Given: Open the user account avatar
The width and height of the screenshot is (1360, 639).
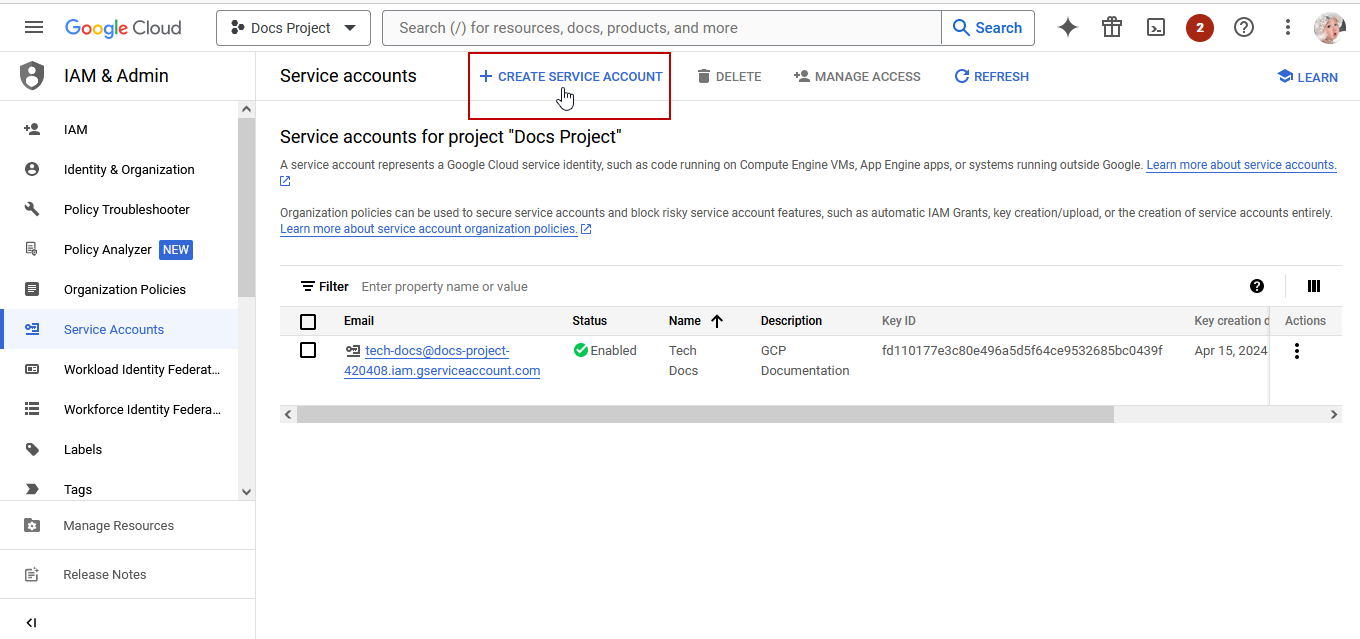Looking at the screenshot, I should point(1330,28).
